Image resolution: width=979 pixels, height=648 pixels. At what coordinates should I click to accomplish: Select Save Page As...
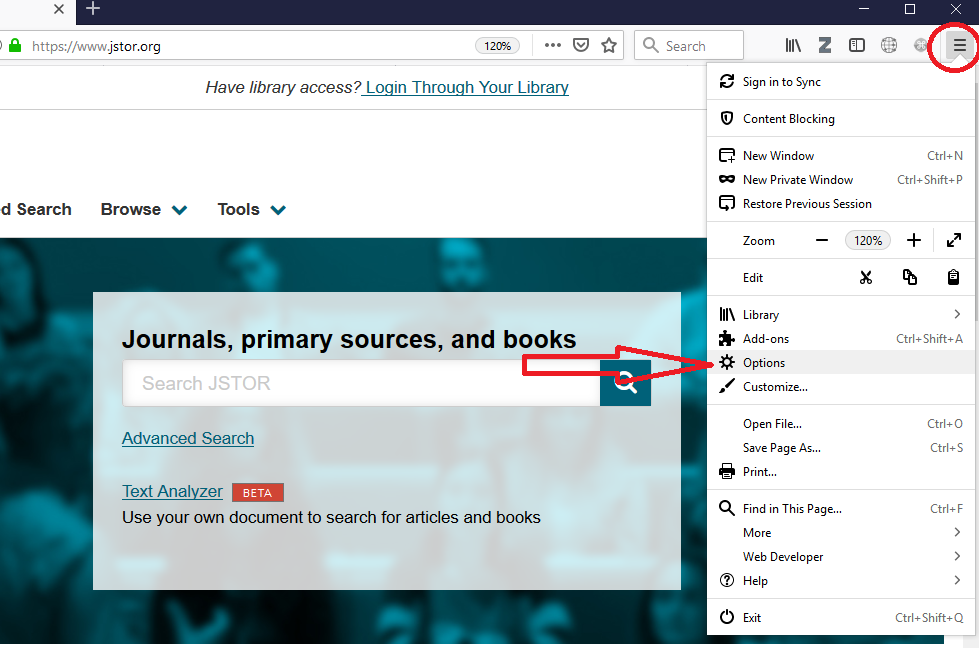(840, 448)
